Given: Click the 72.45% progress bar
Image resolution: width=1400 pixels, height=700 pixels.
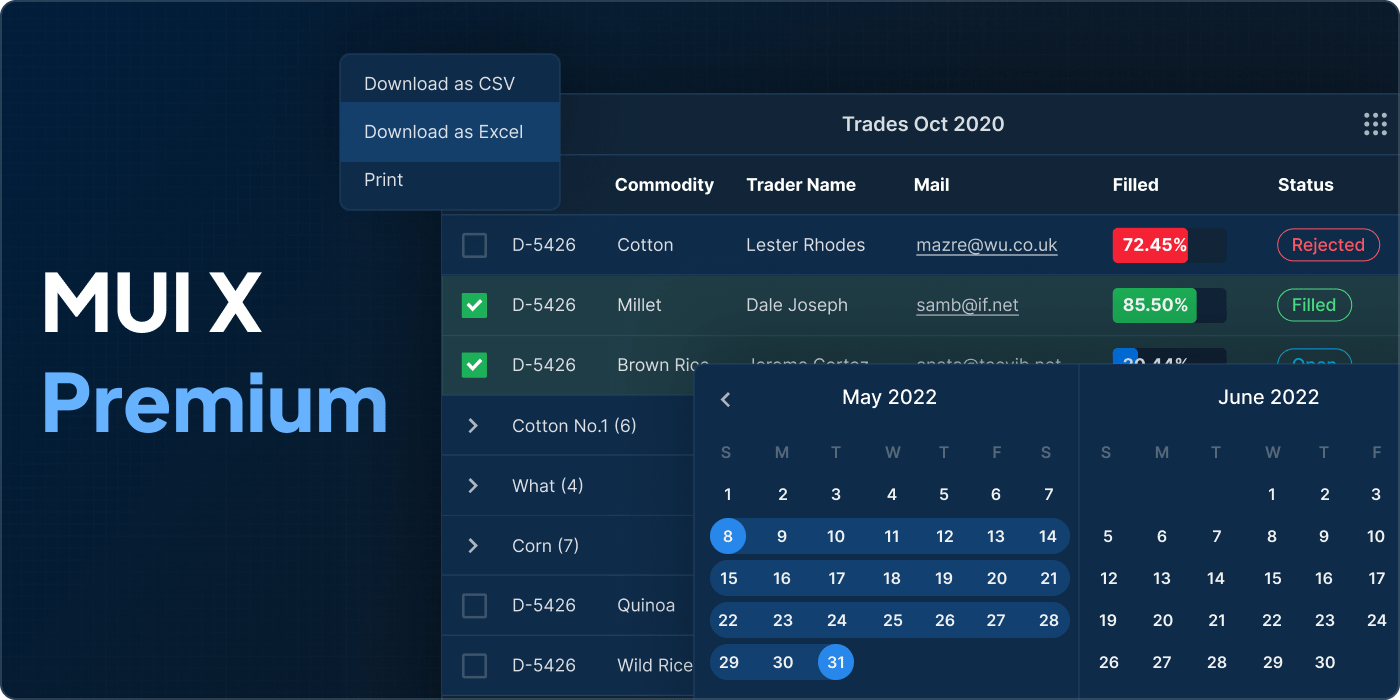Looking at the screenshot, I should point(1150,245).
